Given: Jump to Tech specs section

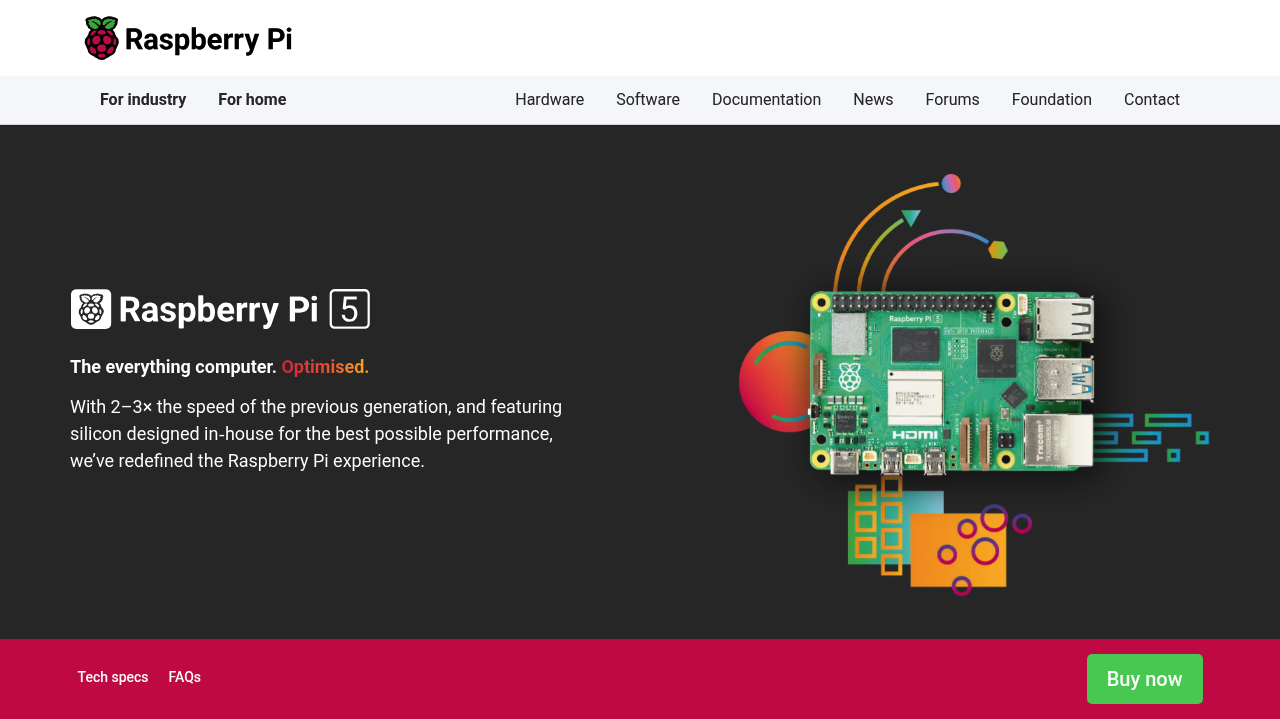Looking at the screenshot, I should tap(113, 677).
